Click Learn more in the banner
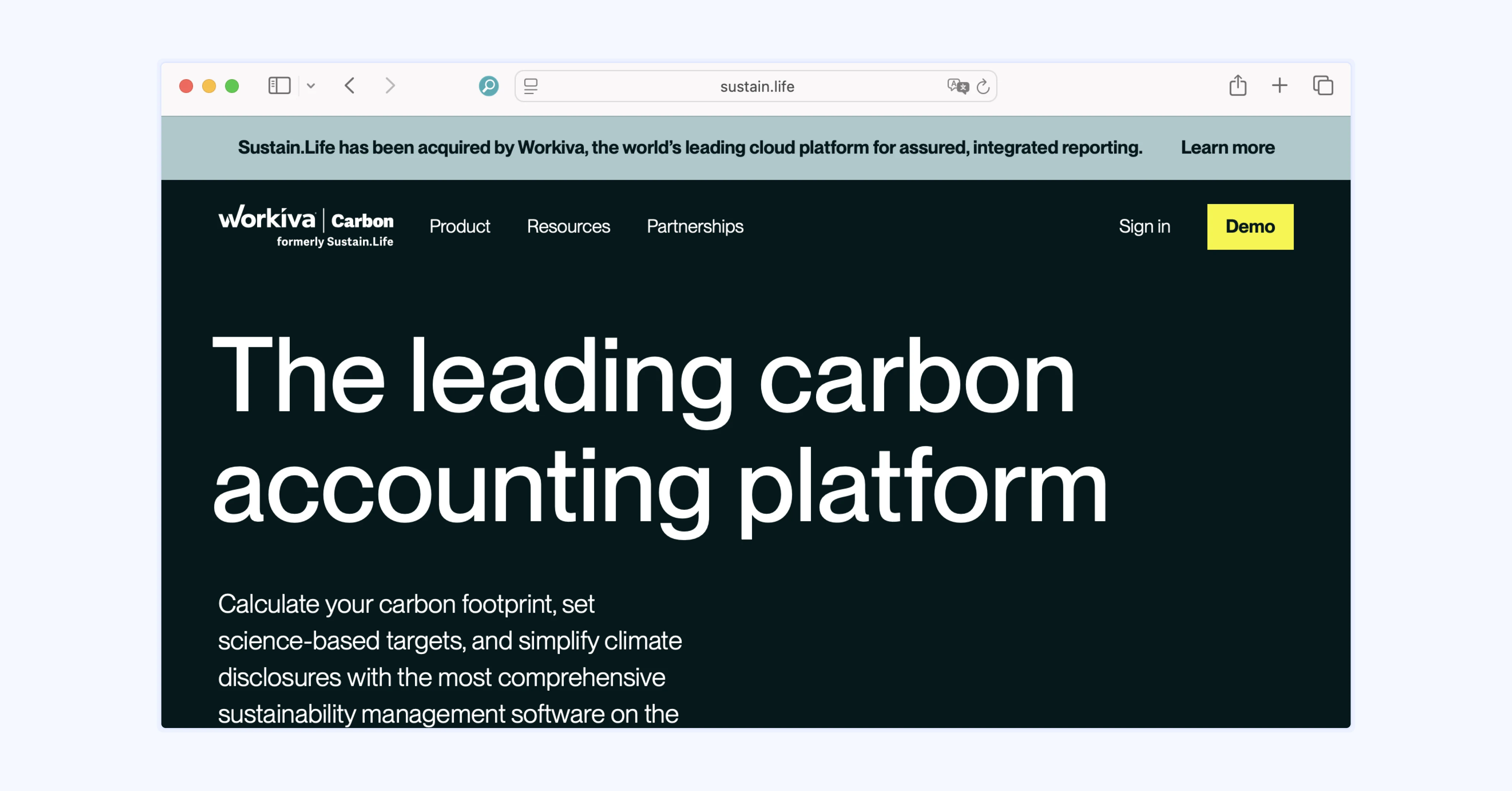This screenshot has height=791, width=1512. (1227, 147)
